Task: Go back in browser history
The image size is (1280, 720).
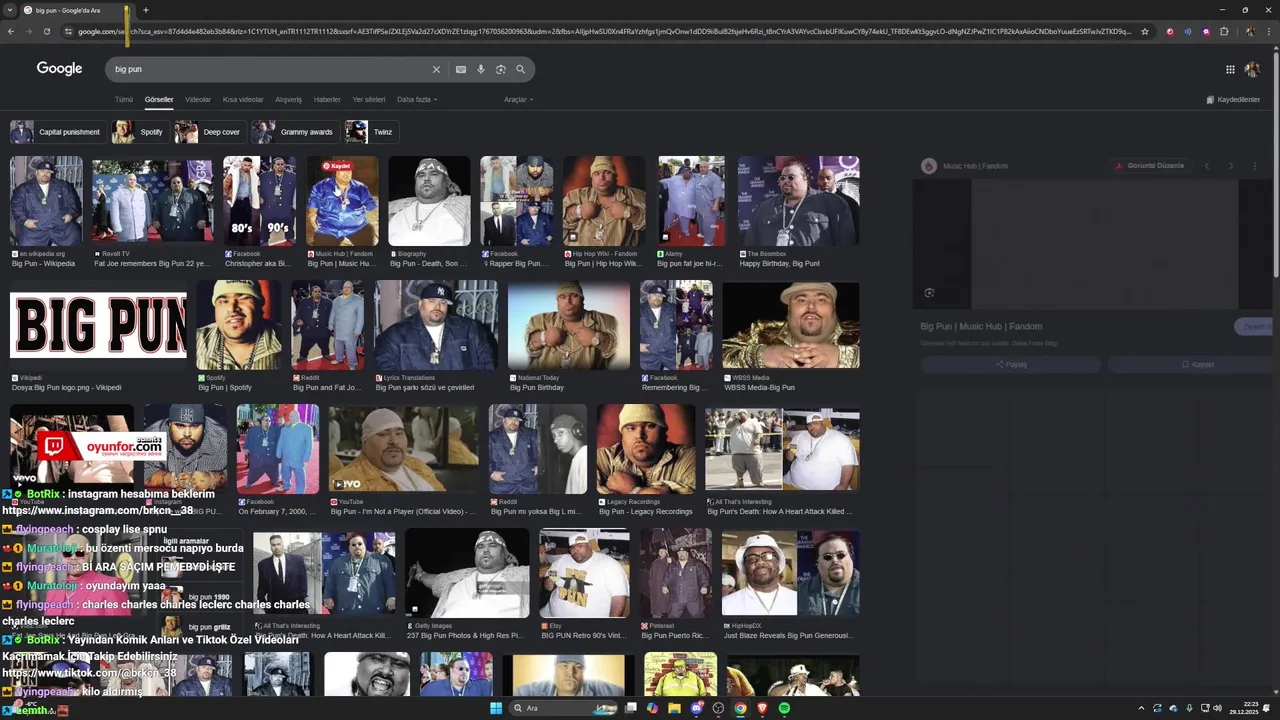Action: point(11,31)
